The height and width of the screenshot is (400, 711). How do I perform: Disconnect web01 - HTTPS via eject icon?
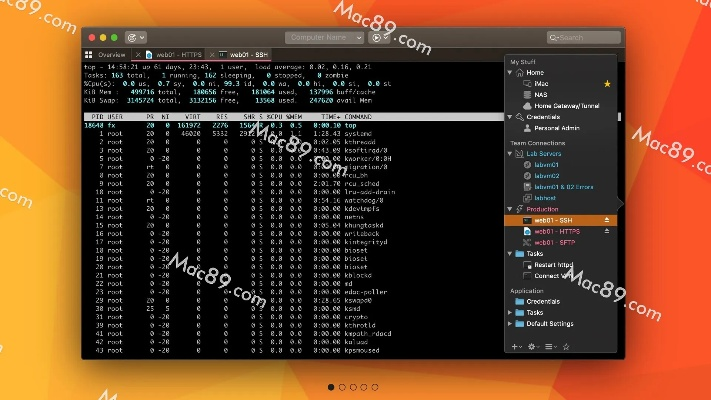[606, 230]
